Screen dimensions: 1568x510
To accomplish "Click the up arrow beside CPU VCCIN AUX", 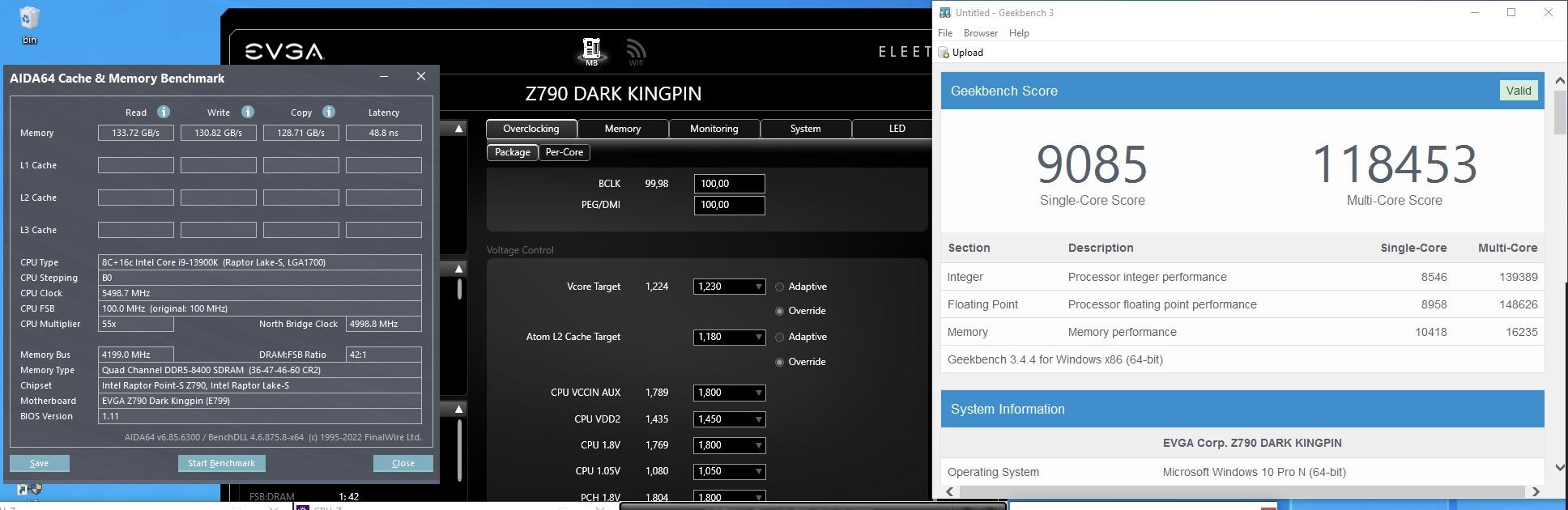I will [458, 409].
